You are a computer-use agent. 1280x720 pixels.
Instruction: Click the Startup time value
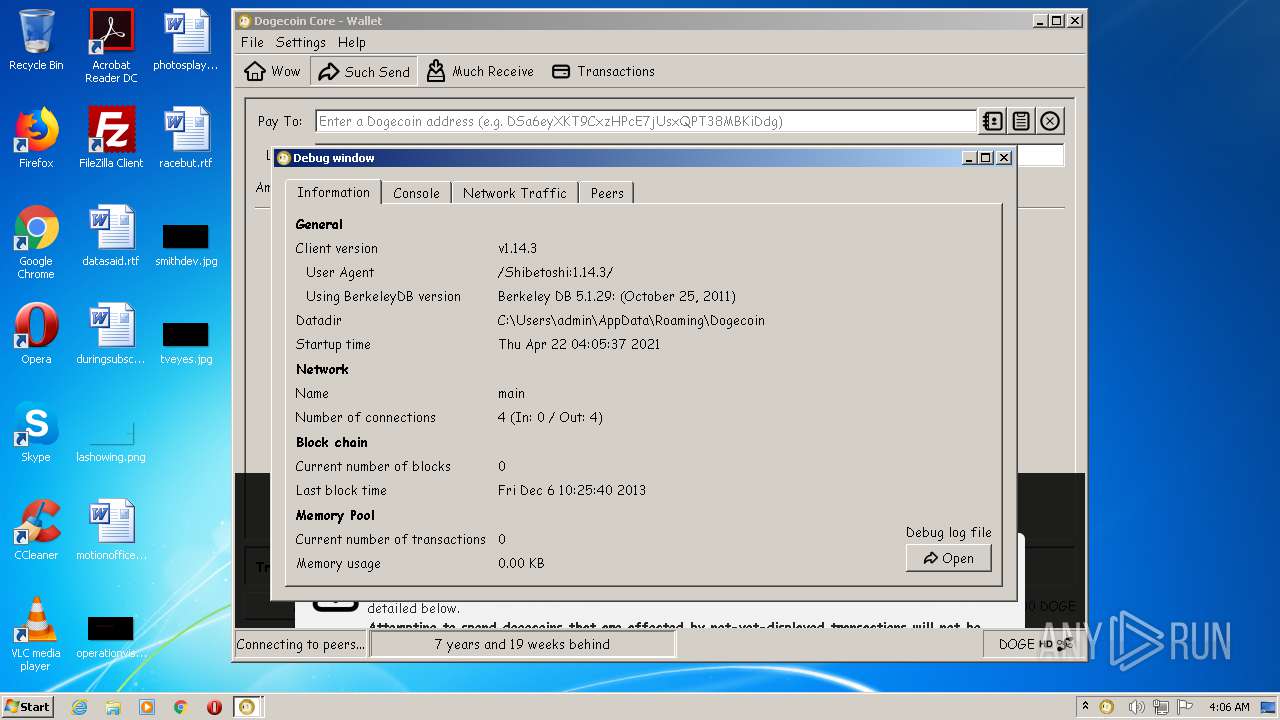pyautogui.click(x=579, y=344)
